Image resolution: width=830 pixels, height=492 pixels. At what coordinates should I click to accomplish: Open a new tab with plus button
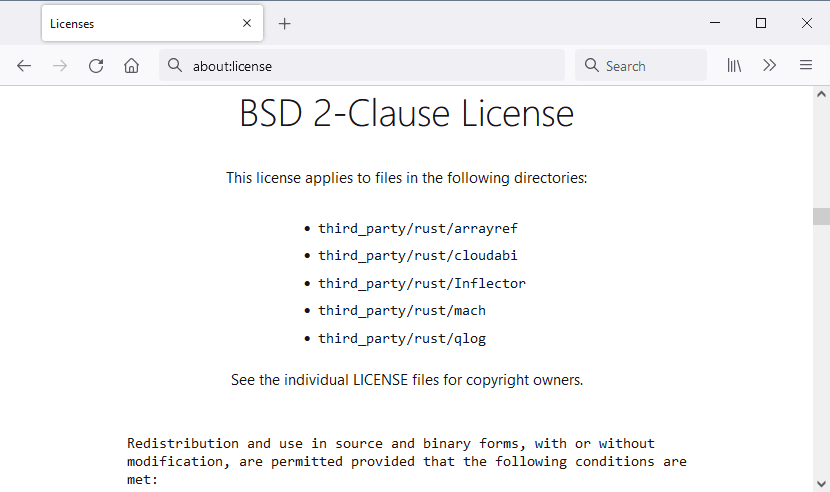point(285,24)
